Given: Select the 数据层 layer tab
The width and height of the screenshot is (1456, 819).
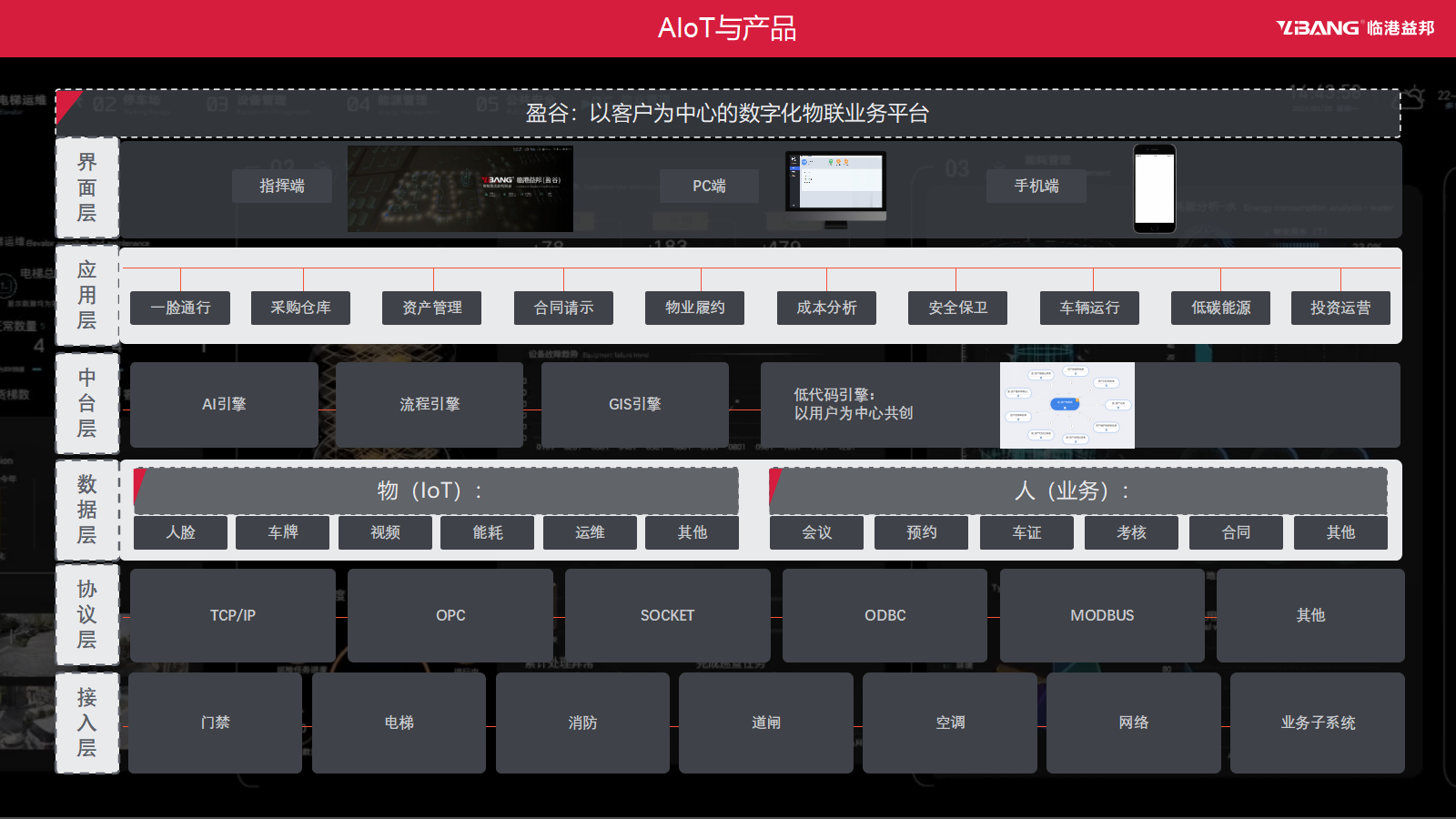Looking at the screenshot, I should [x=86, y=510].
